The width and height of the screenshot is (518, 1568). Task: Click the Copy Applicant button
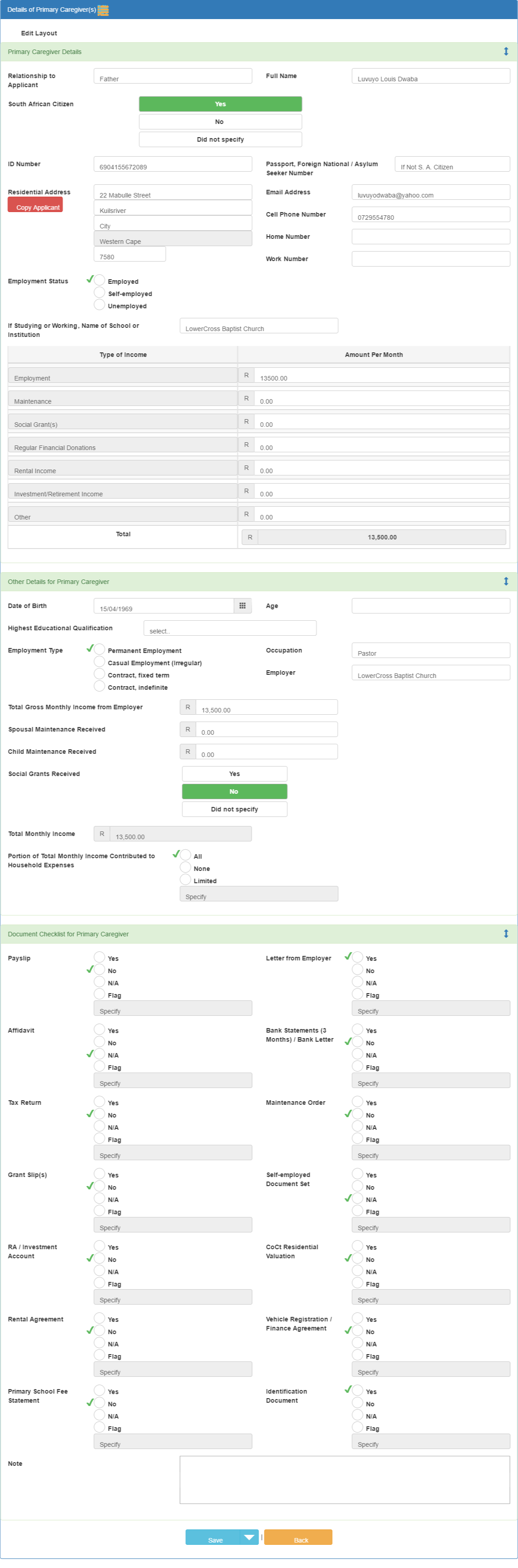pyautogui.click(x=35, y=205)
